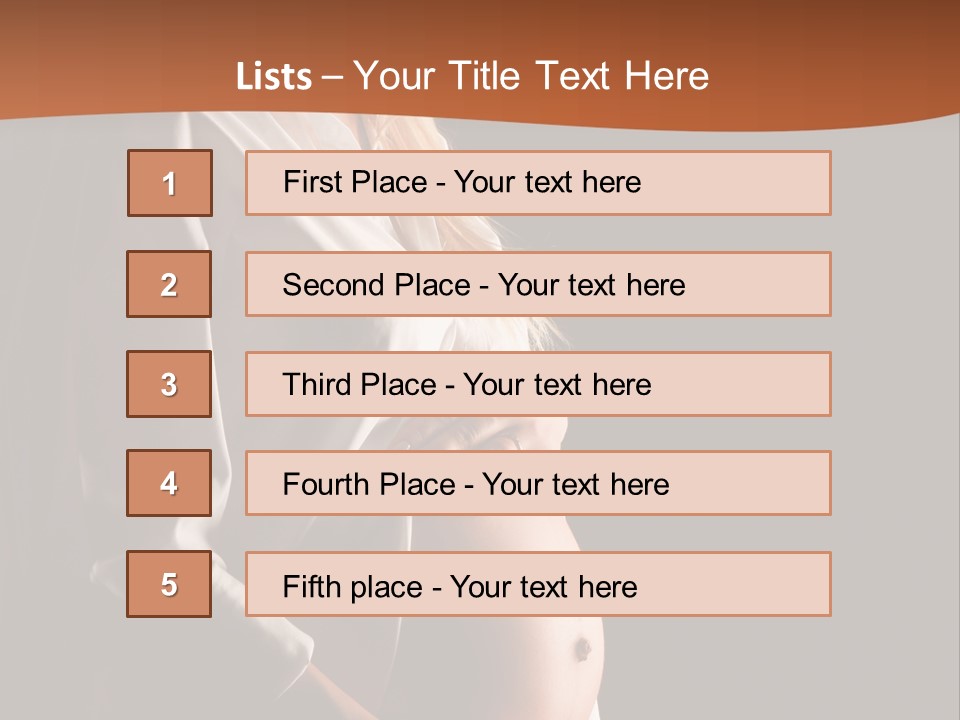Click the gray slide area right of list

pyautogui.click(x=895, y=380)
